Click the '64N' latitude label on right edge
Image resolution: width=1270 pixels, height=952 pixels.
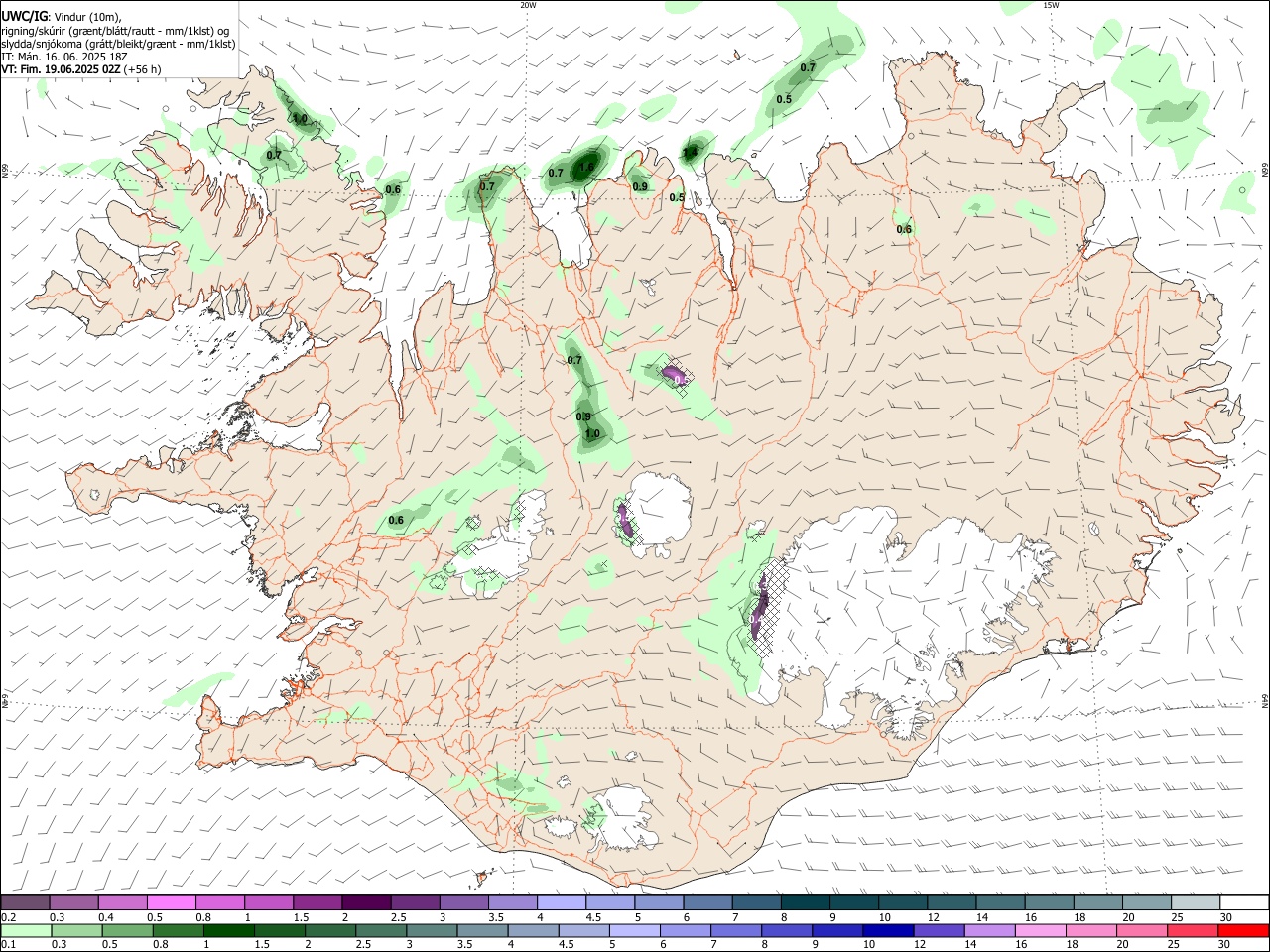1265,700
